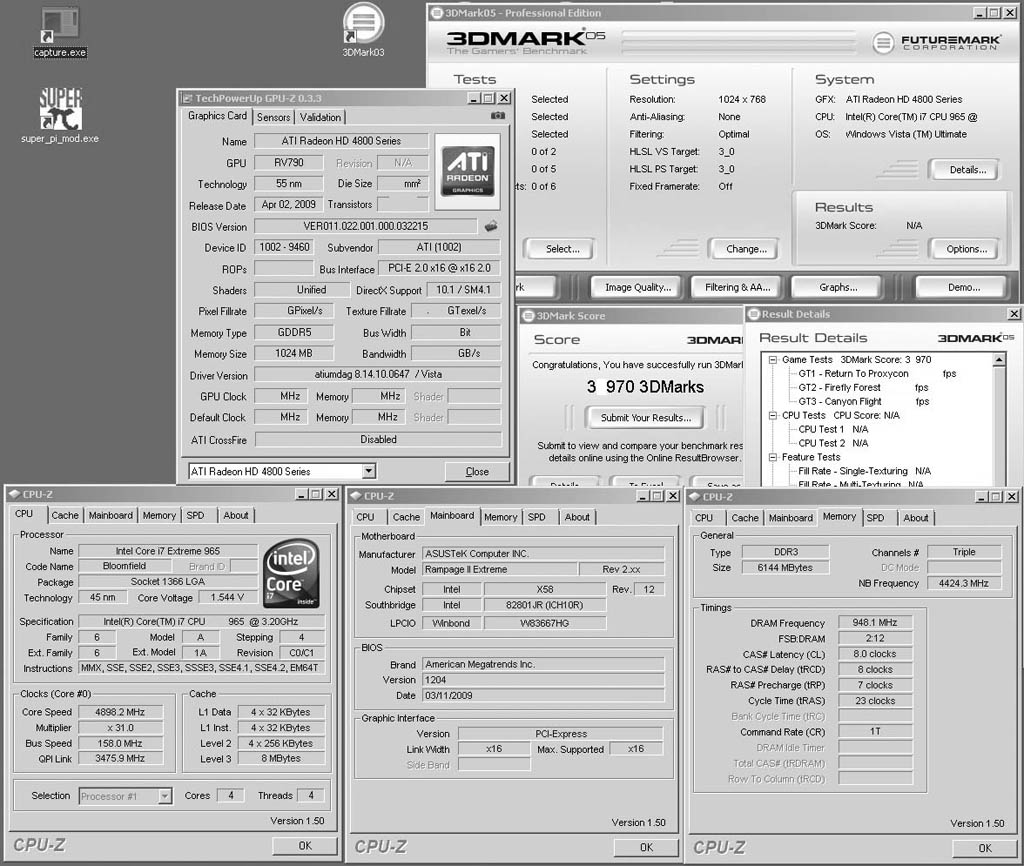The width and height of the screenshot is (1024, 866).
Task: Open the 3DMark03 desktop shortcut
Action: click(363, 30)
